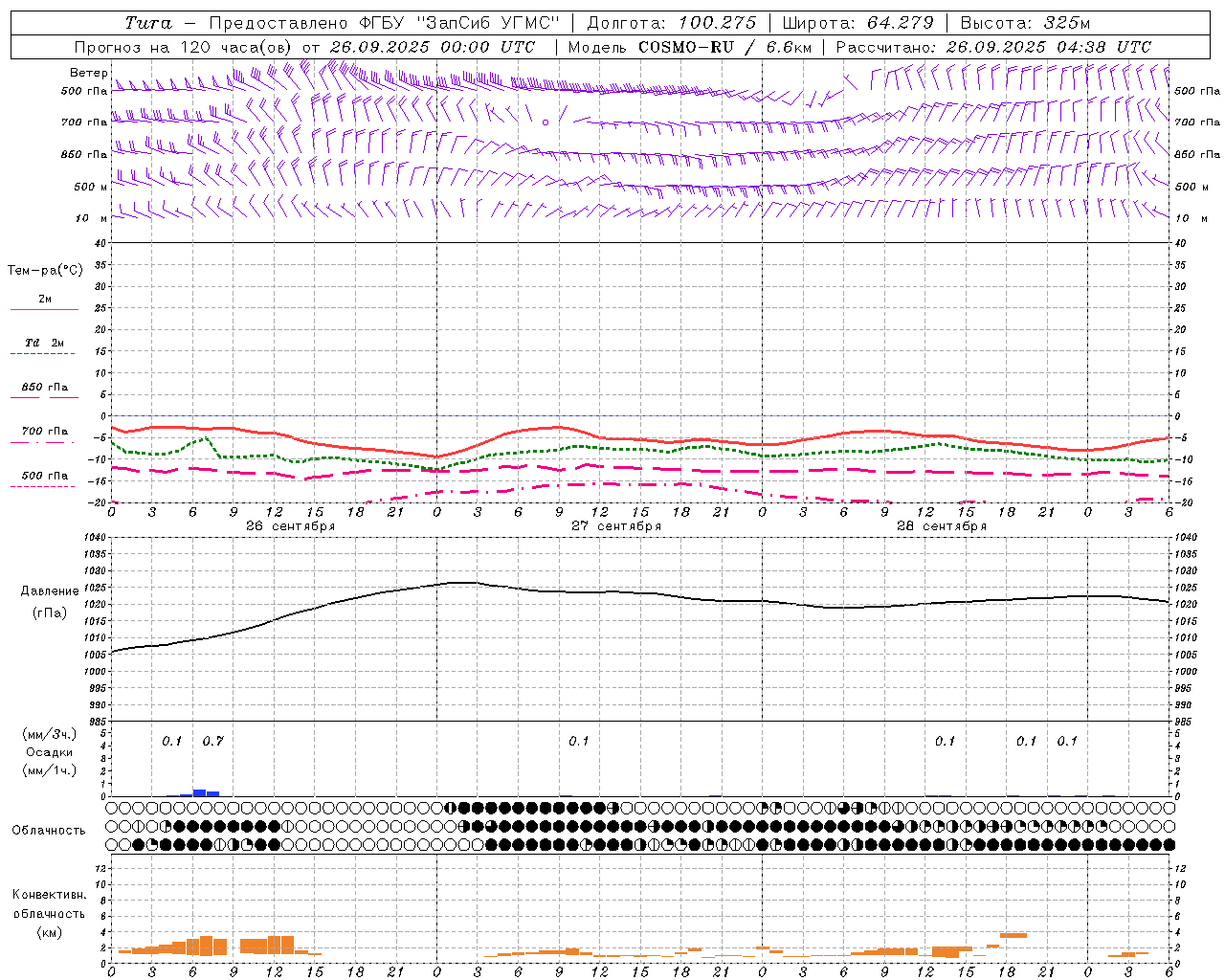Click the latitude value "Широта: 64.279"
The width and height of the screenshot is (1225, 980).
pyautogui.click(x=858, y=23)
